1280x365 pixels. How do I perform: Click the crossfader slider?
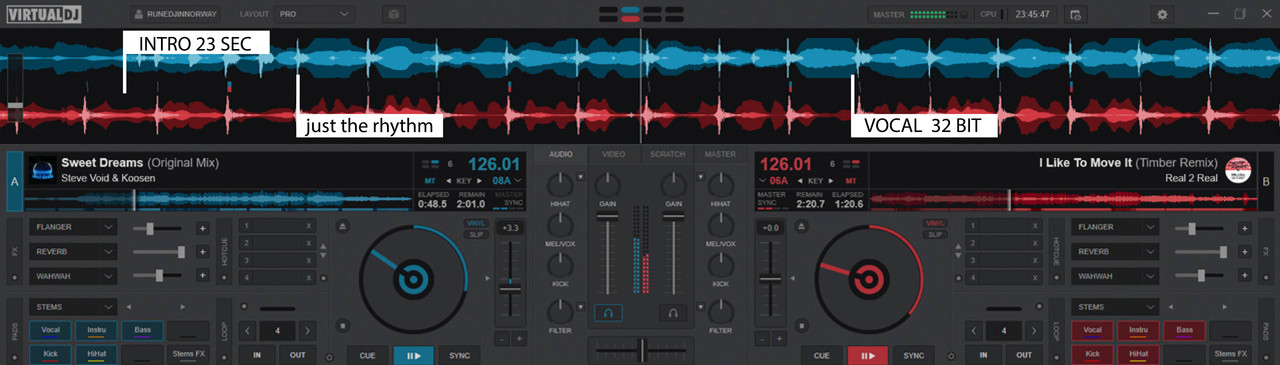pos(641,346)
